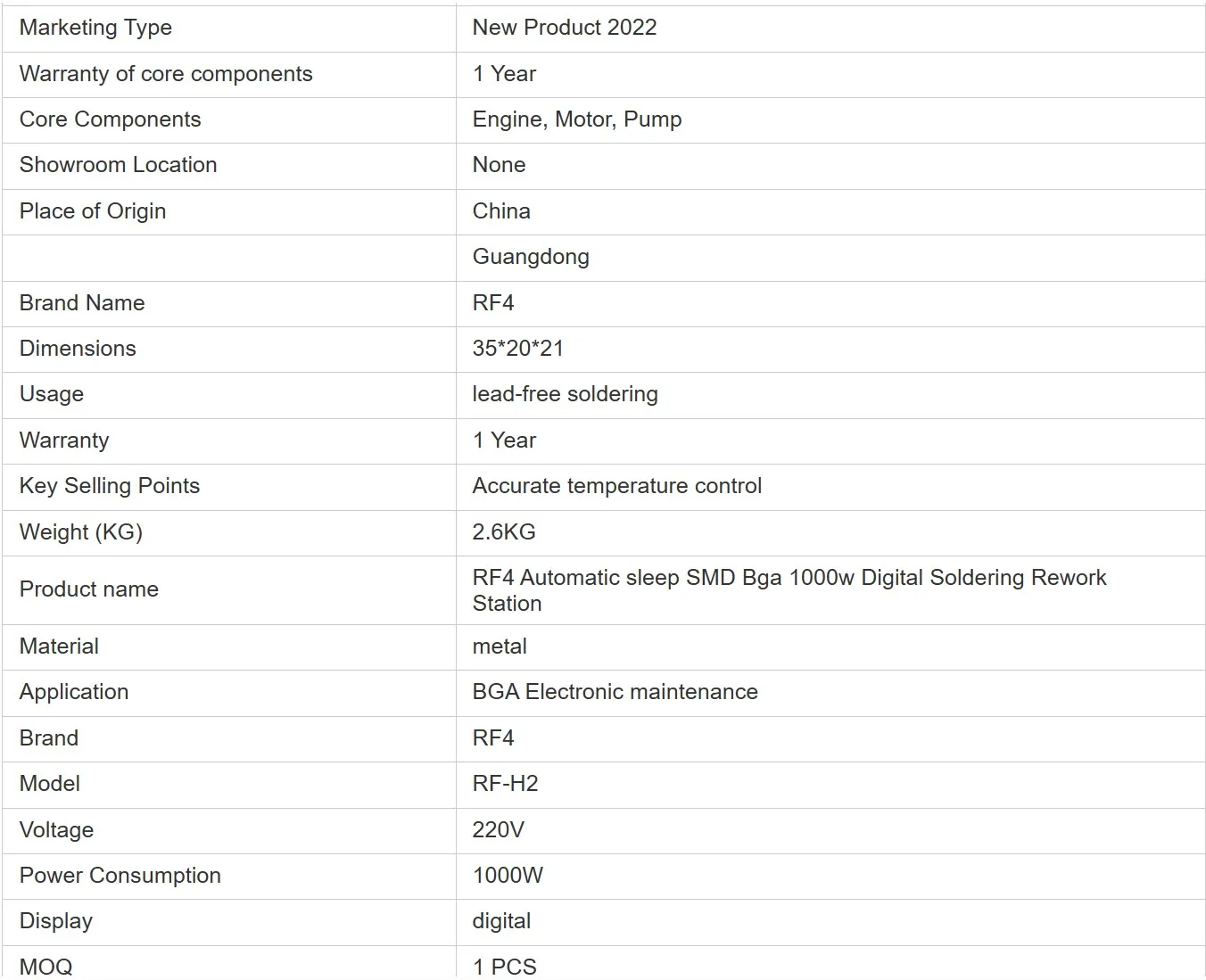The height and width of the screenshot is (980, 1206).
Task: Click the '220V' voltage value
Action: point(498,830)
